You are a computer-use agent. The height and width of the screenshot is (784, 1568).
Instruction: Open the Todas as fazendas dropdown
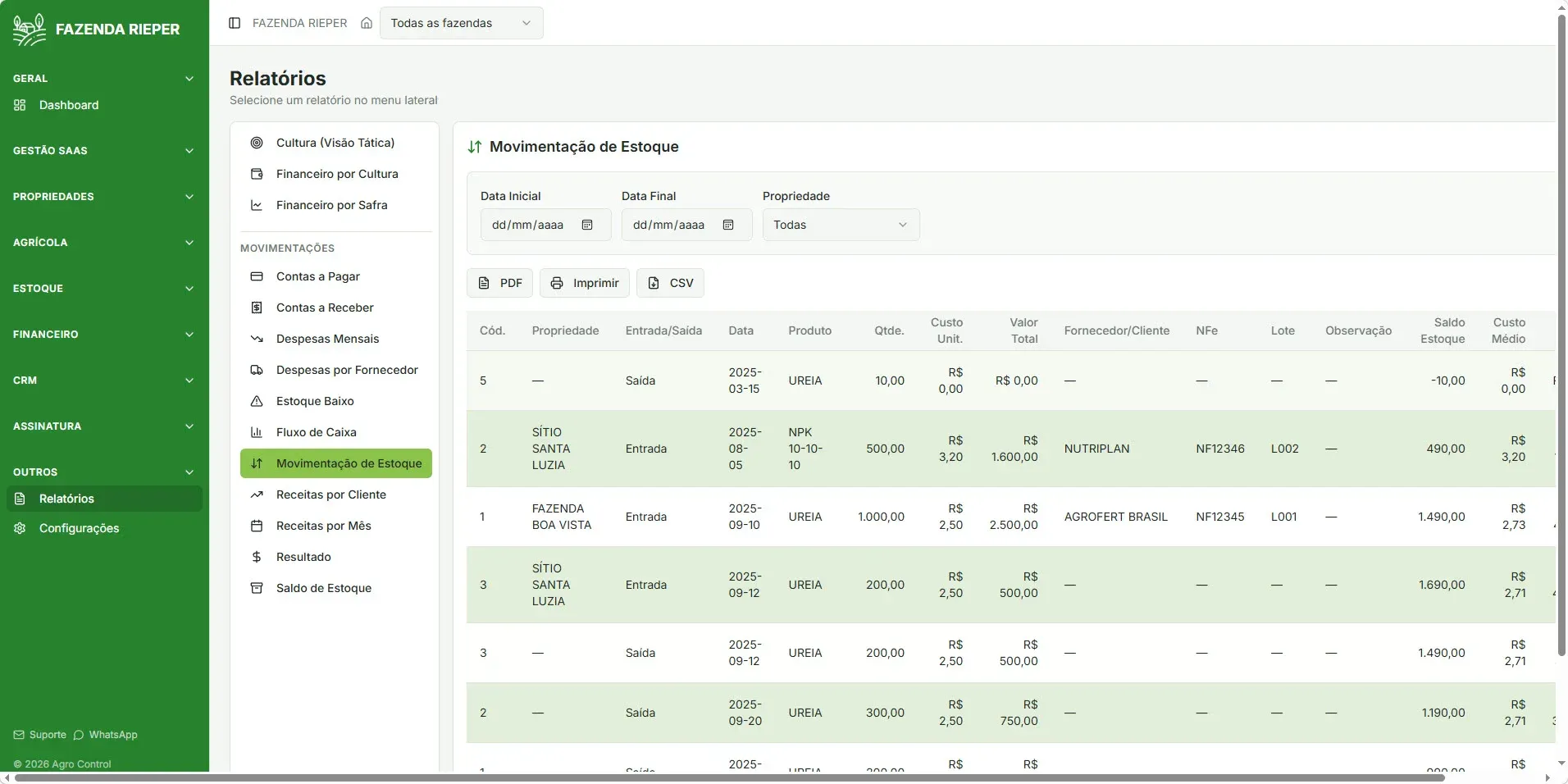click(462, 23)
